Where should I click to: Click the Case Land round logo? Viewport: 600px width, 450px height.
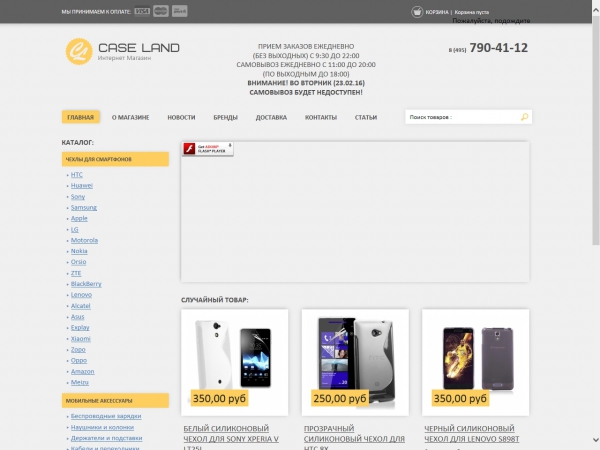(79, 51)
